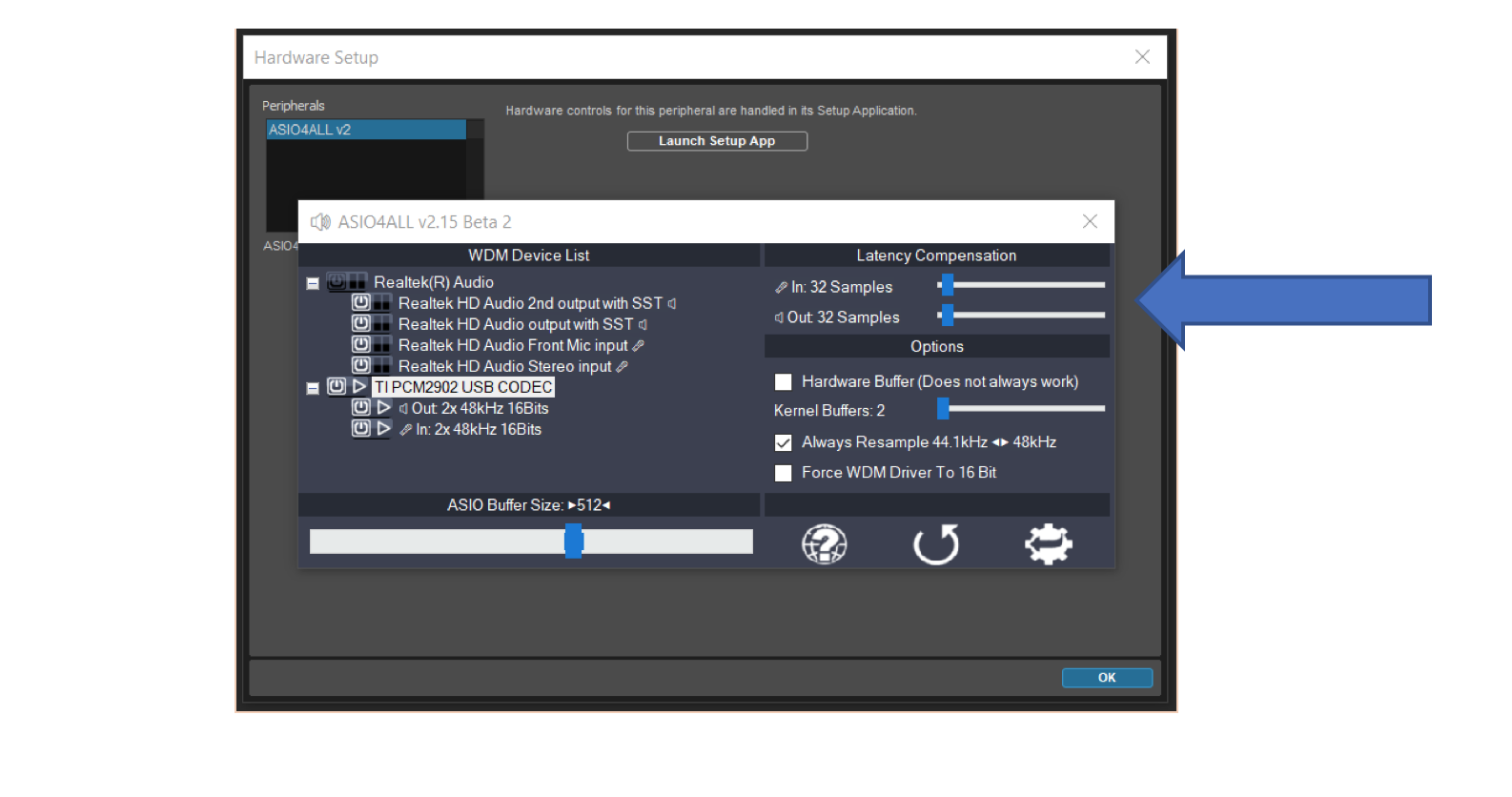Viewport: 1512px width, 797px height.
Task: Click the ASIO Buffer Size slider handle
Action: (x=573, y=541)
